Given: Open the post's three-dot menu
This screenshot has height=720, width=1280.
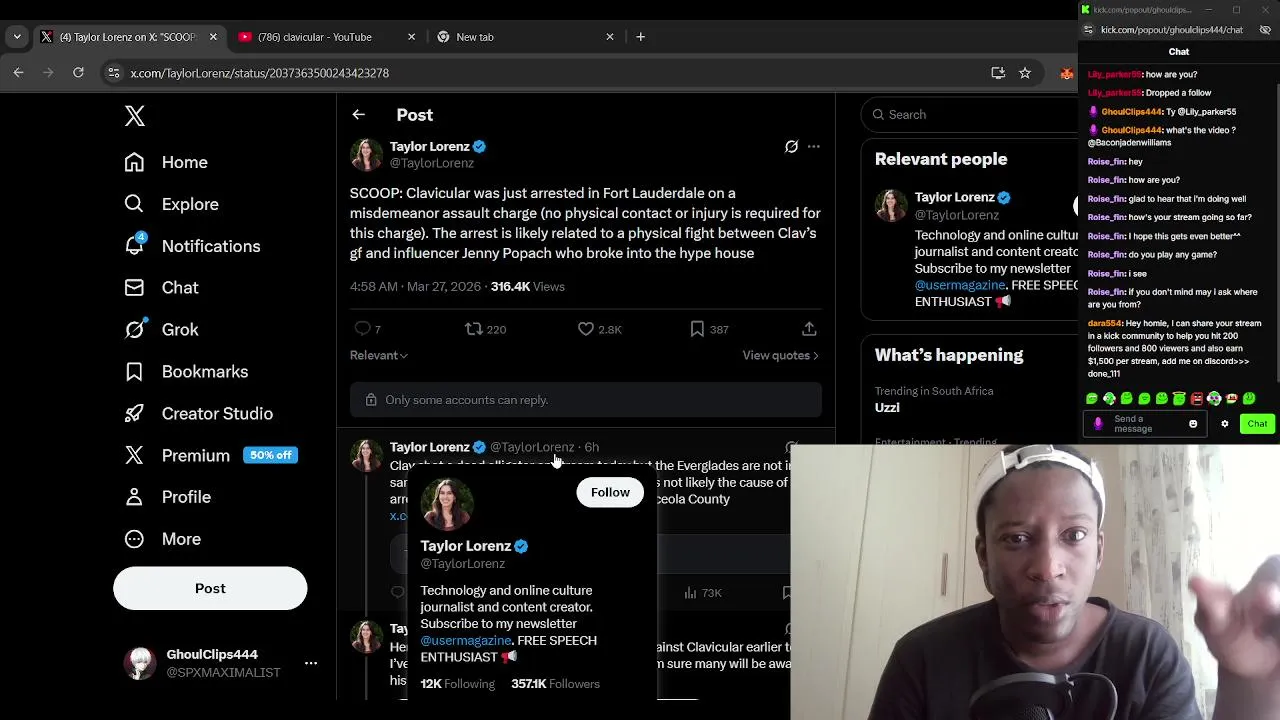Looking at the screenshot, I should (x=814, y=146).
